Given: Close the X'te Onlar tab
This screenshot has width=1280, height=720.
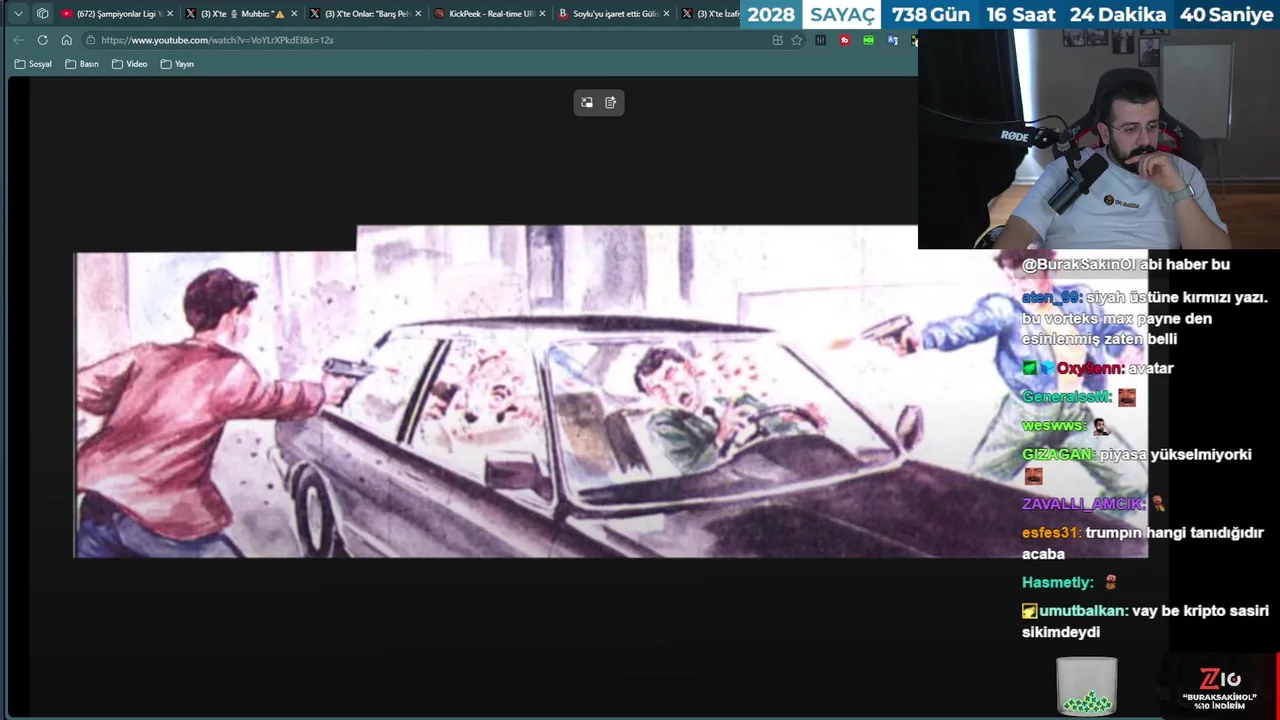Looking at the screenshot, I should pos(418,14).
